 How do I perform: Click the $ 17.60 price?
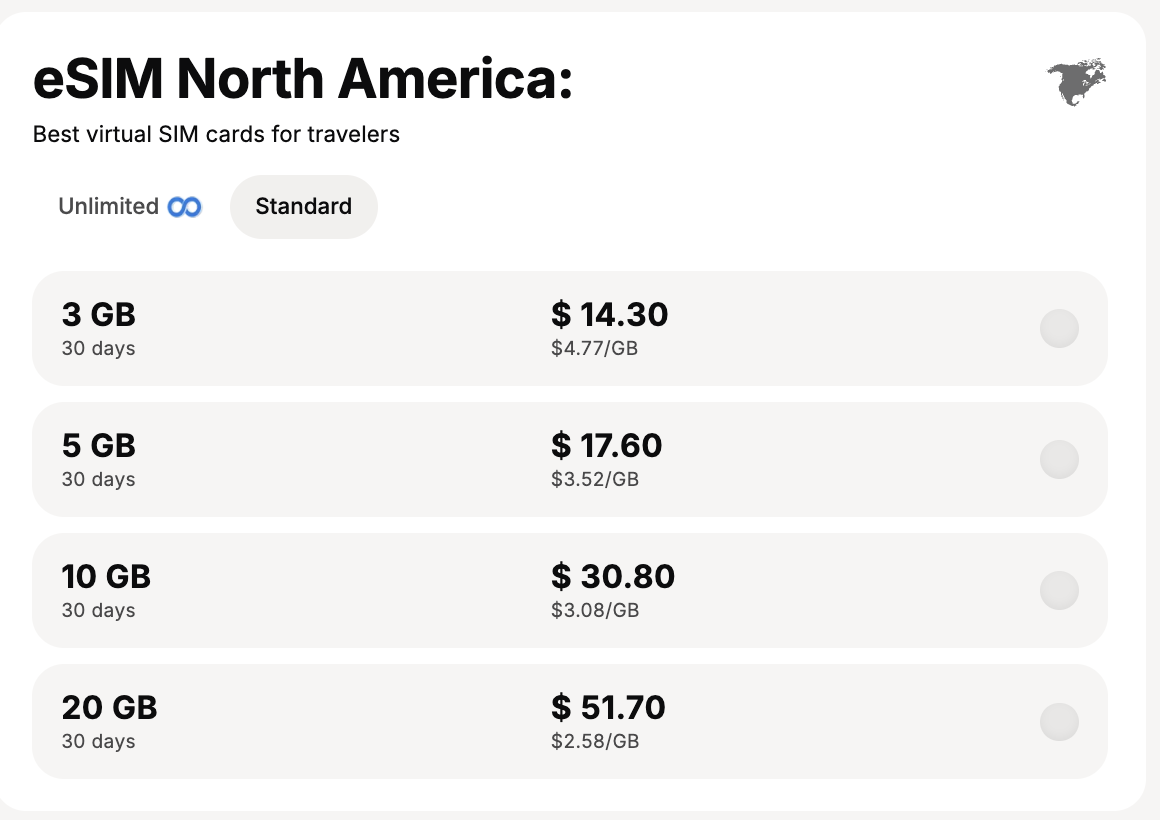[607, 446]
